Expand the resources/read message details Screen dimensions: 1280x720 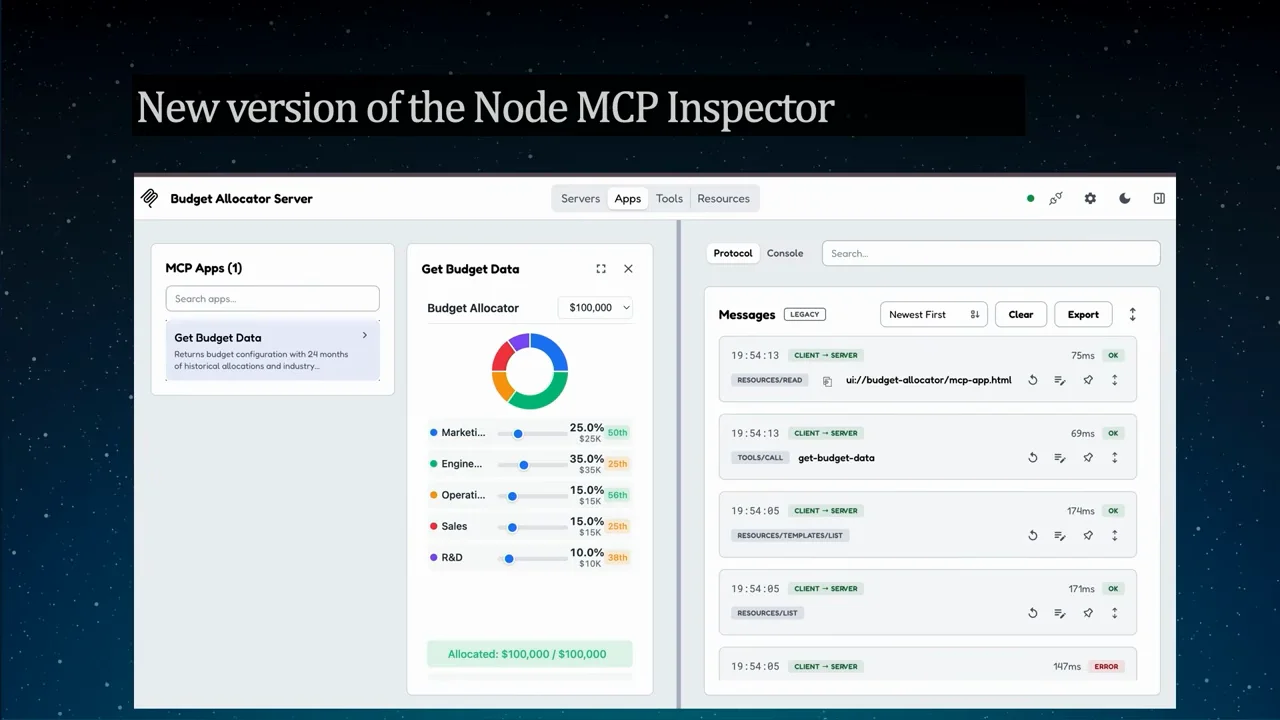(x=1115, y=380)
